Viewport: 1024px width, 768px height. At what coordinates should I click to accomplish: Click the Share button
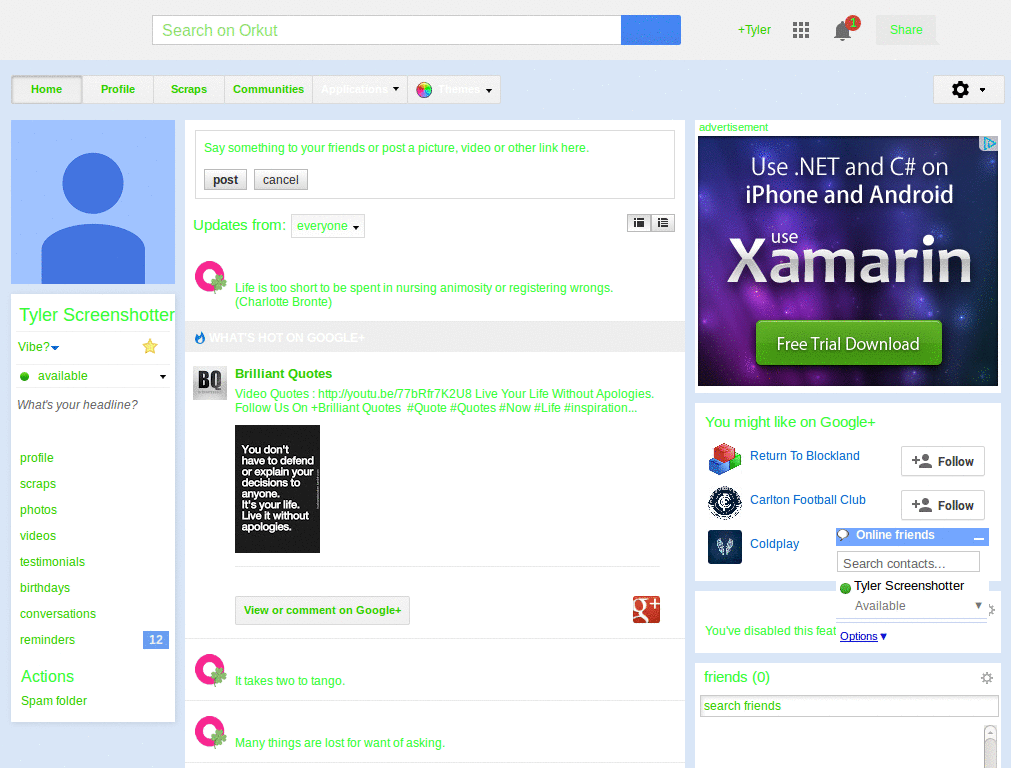[906, 30]
